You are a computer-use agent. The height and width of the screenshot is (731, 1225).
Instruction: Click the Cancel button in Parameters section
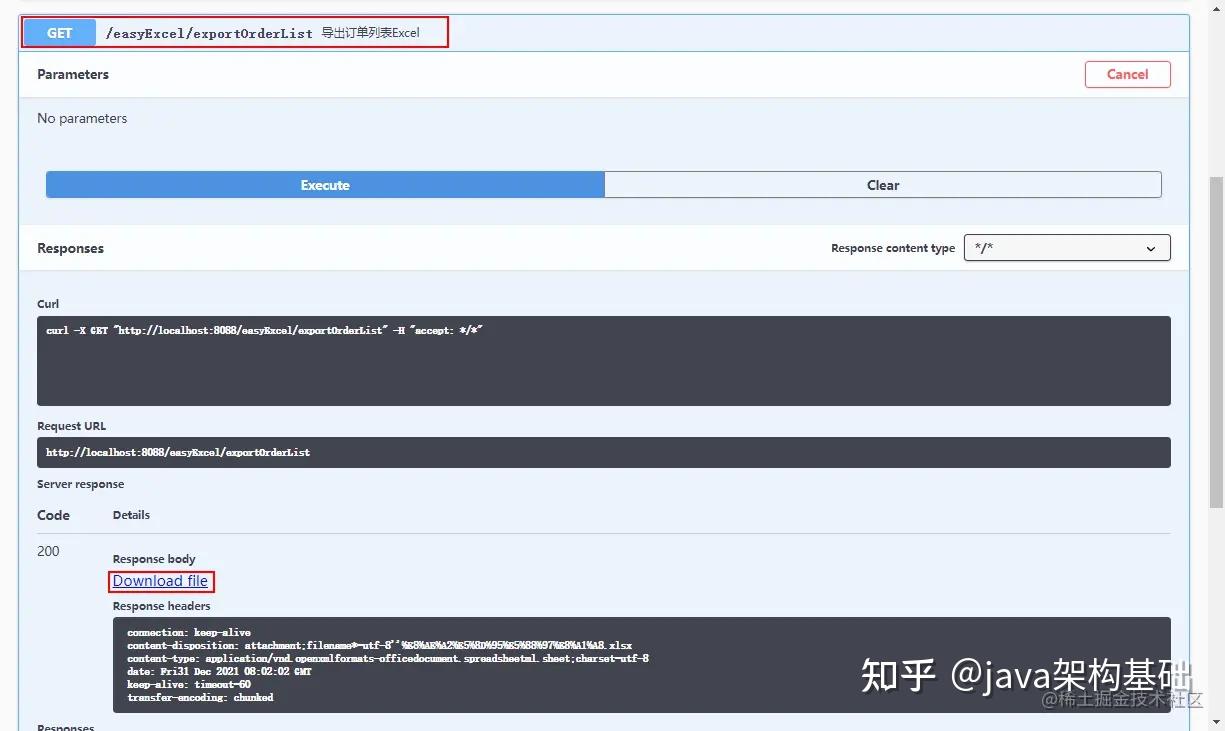(1127, 74)
